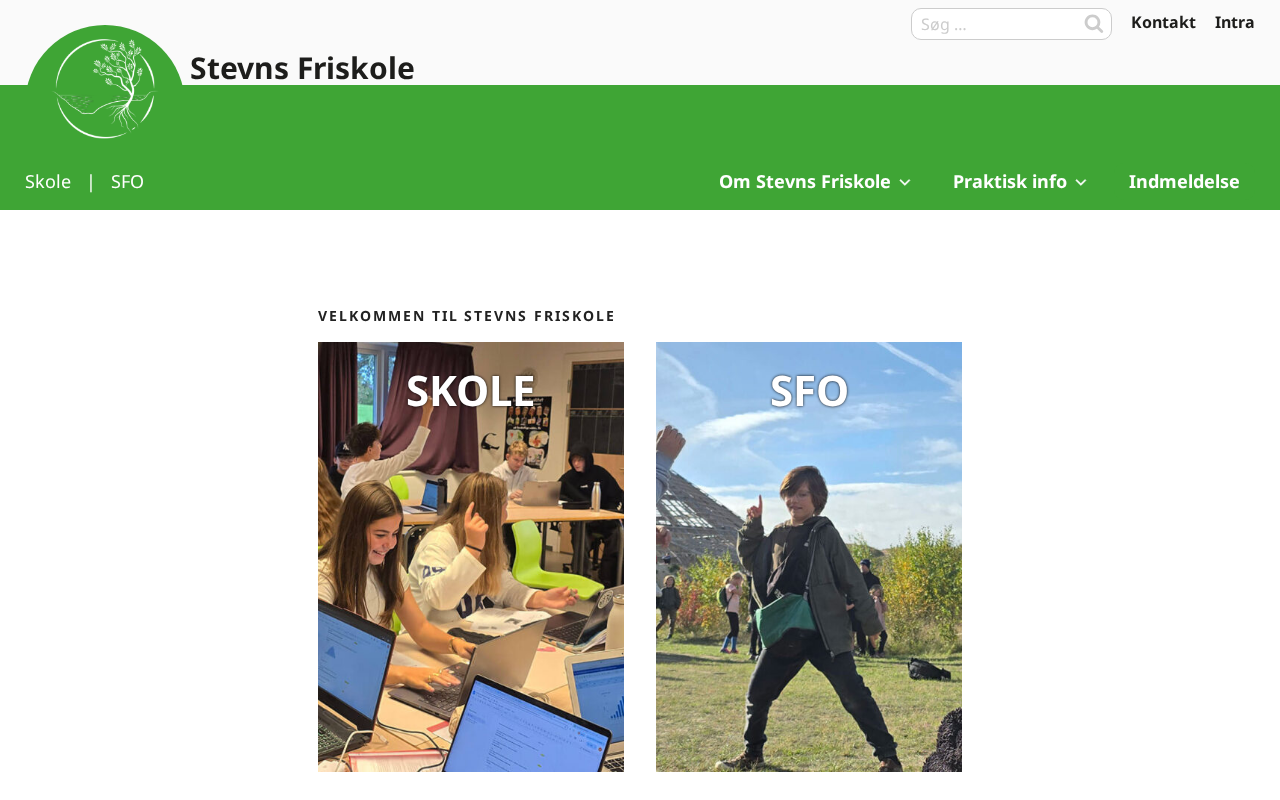Click the SKOLE heading on the photo
The width and height of the screenshot is (1280, 800).
(x=471, y=391)
